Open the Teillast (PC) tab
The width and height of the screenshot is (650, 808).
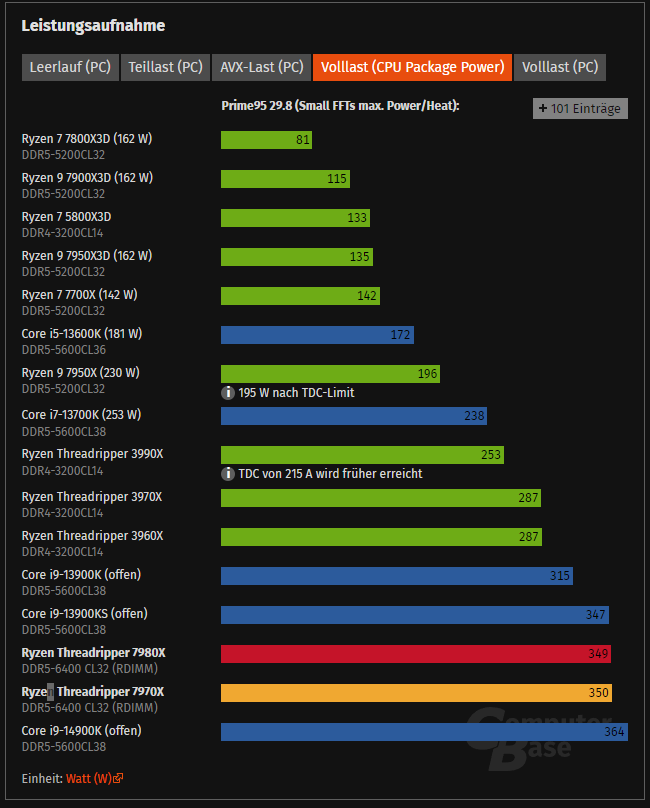click(165, 68)
